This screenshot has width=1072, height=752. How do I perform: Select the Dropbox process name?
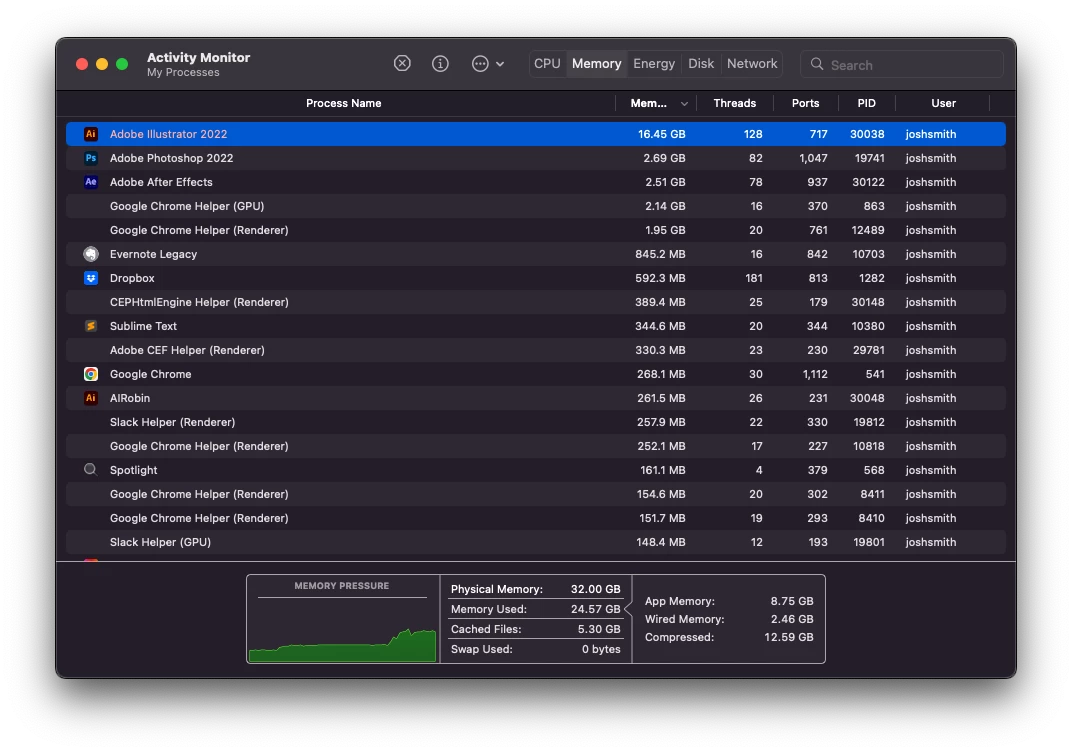click(x=132, y=278)
